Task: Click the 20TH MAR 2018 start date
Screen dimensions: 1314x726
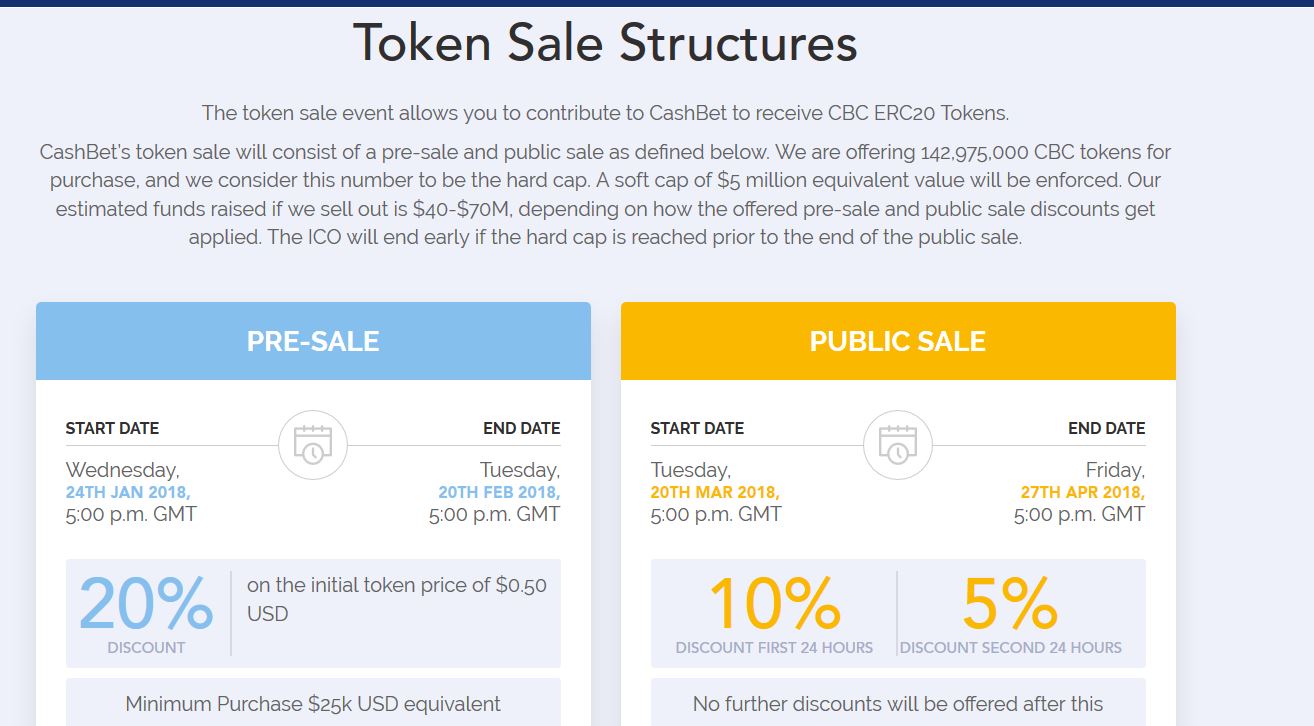Action: (x=715, y=492)
